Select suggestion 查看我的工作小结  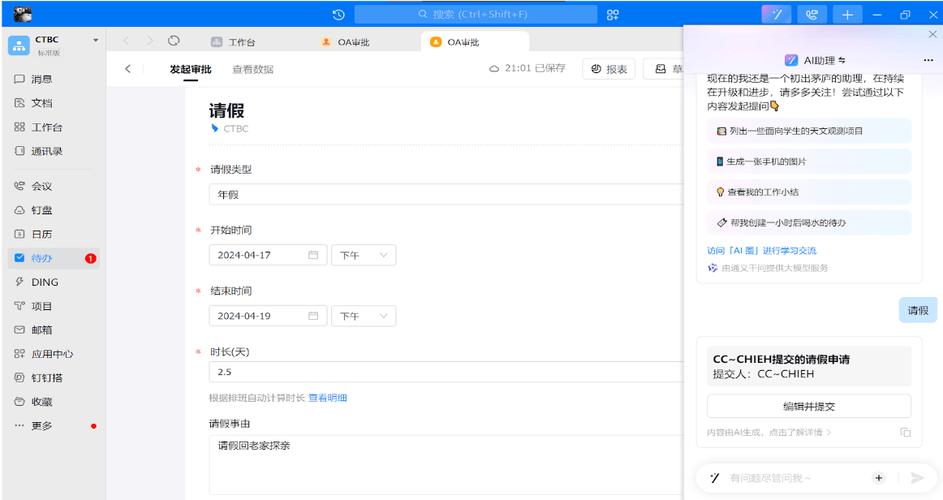[809, 192]
